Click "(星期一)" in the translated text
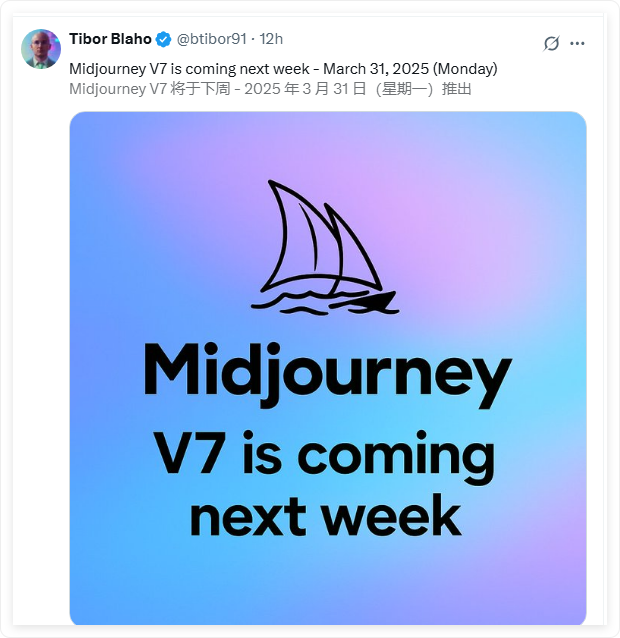 pos(404,89)
